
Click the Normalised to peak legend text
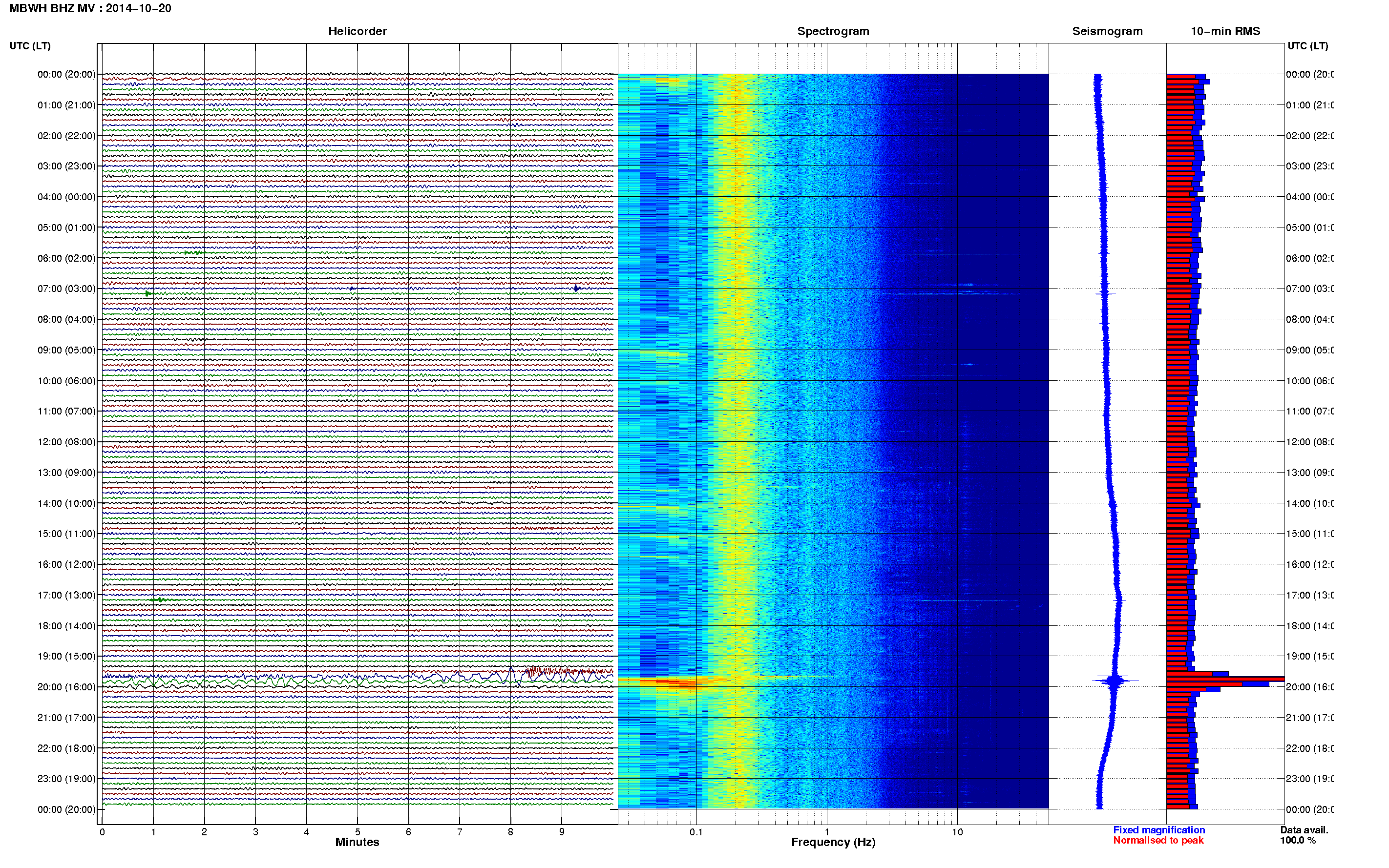(1158, 841)
